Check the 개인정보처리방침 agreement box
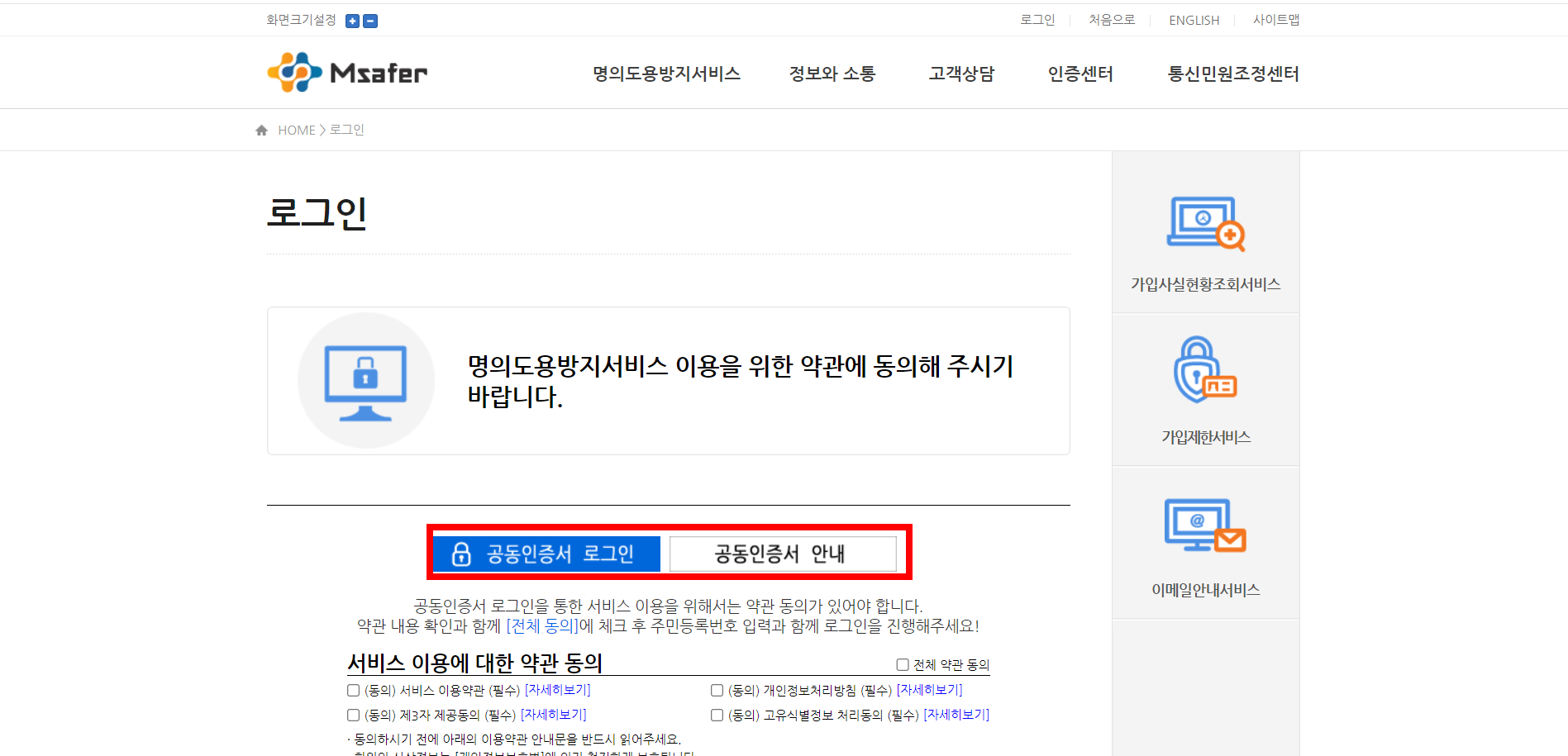The height and width of the screenshot is (756, 1568). pos(716,689)
